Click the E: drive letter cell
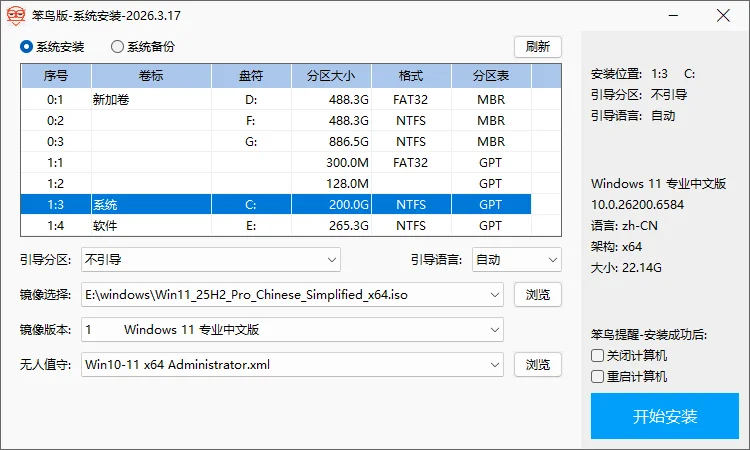The image size is (750, 450). pos(251,225)
